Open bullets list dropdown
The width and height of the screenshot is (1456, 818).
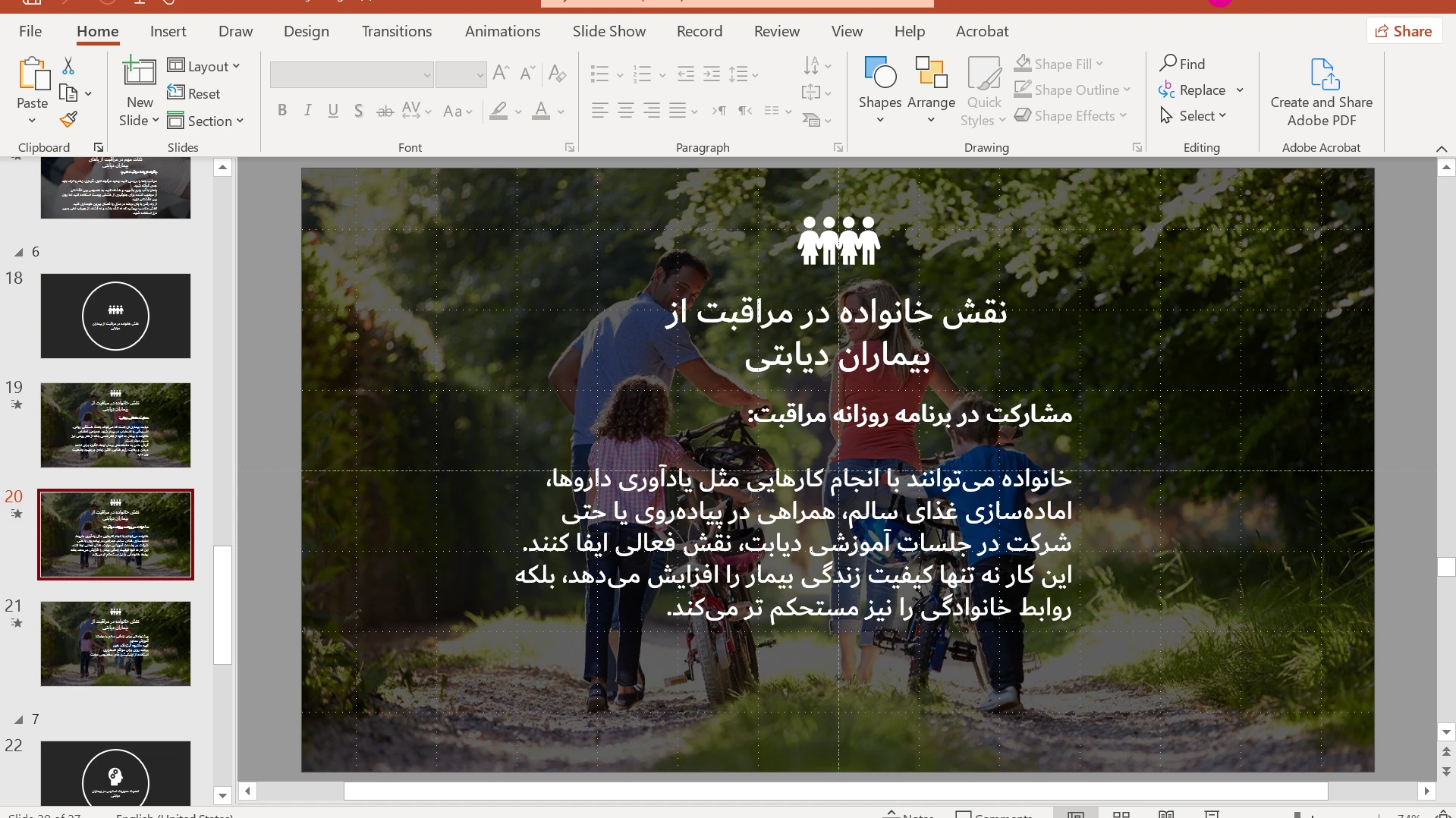point(620,74)
